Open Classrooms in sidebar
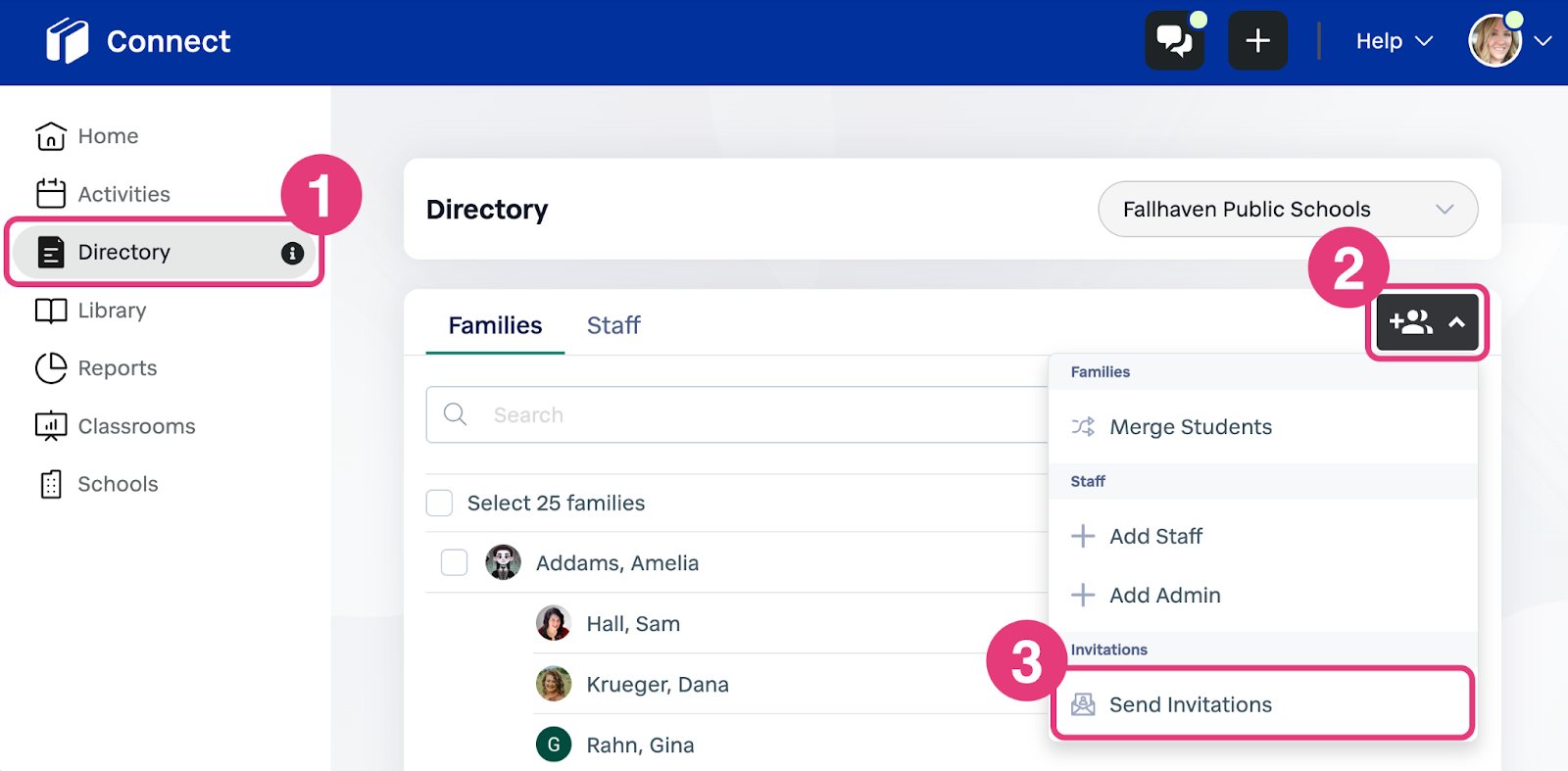The image size is (1568, 771). [136, 426]
